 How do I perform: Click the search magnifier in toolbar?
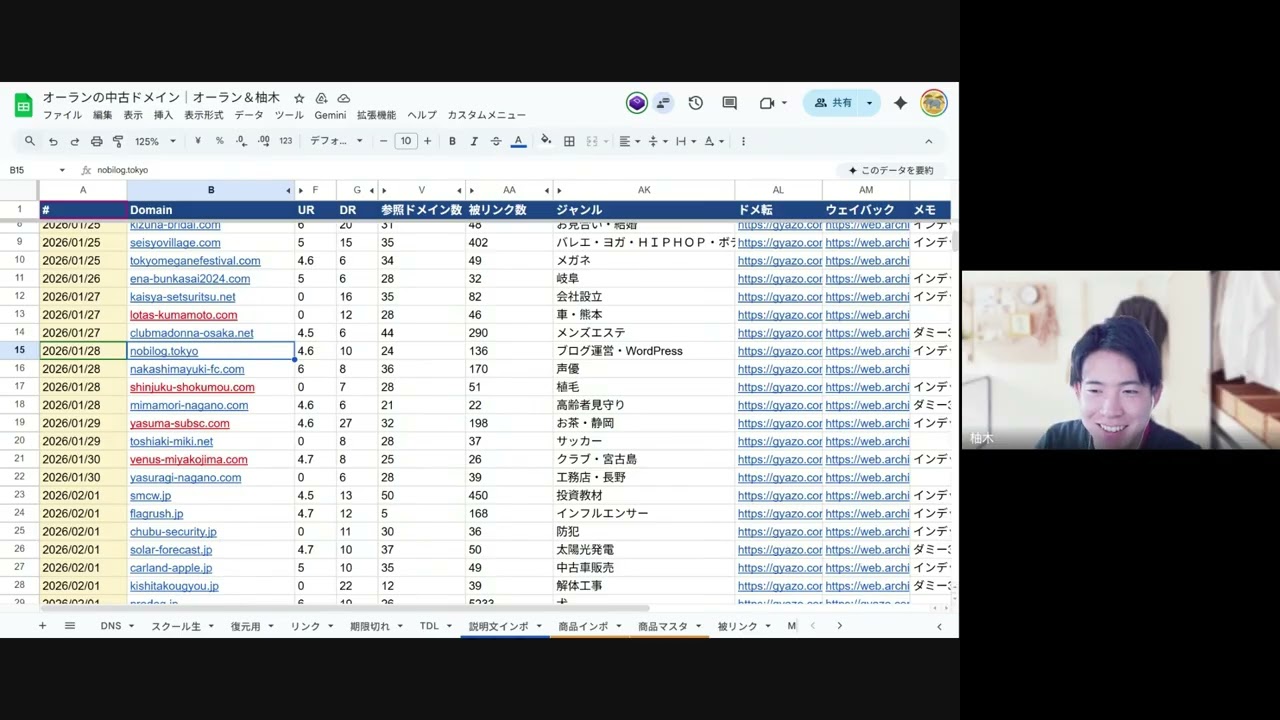click(x=30, y=141)
